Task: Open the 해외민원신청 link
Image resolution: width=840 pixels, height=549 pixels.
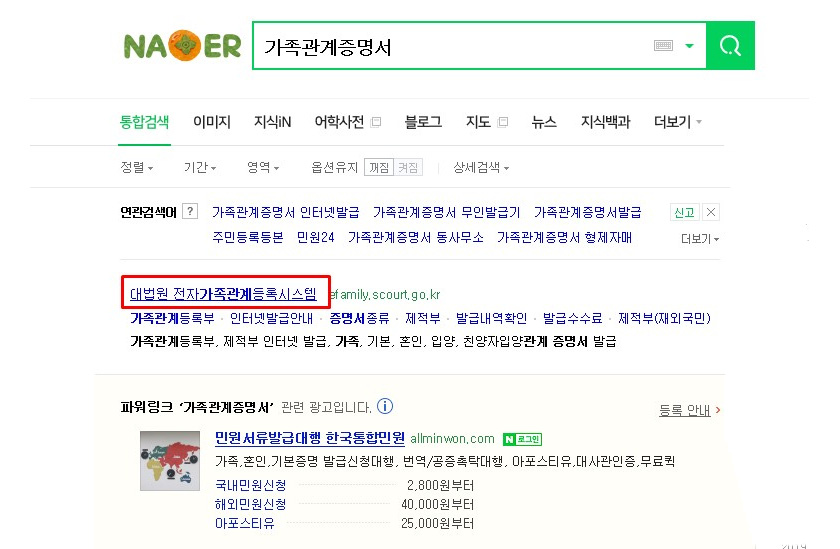Action: click(x=251, y=504)
